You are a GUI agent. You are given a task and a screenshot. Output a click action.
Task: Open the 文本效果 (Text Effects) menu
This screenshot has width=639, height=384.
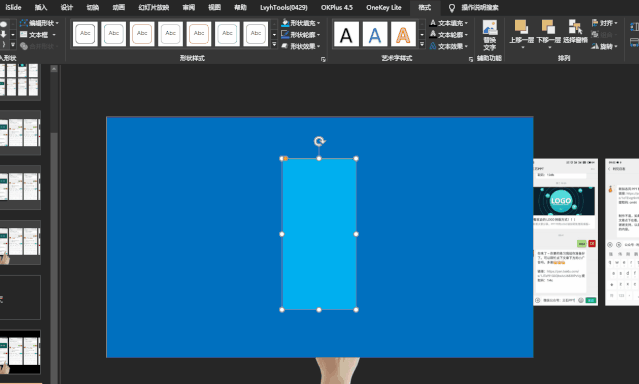click(448, 46)
